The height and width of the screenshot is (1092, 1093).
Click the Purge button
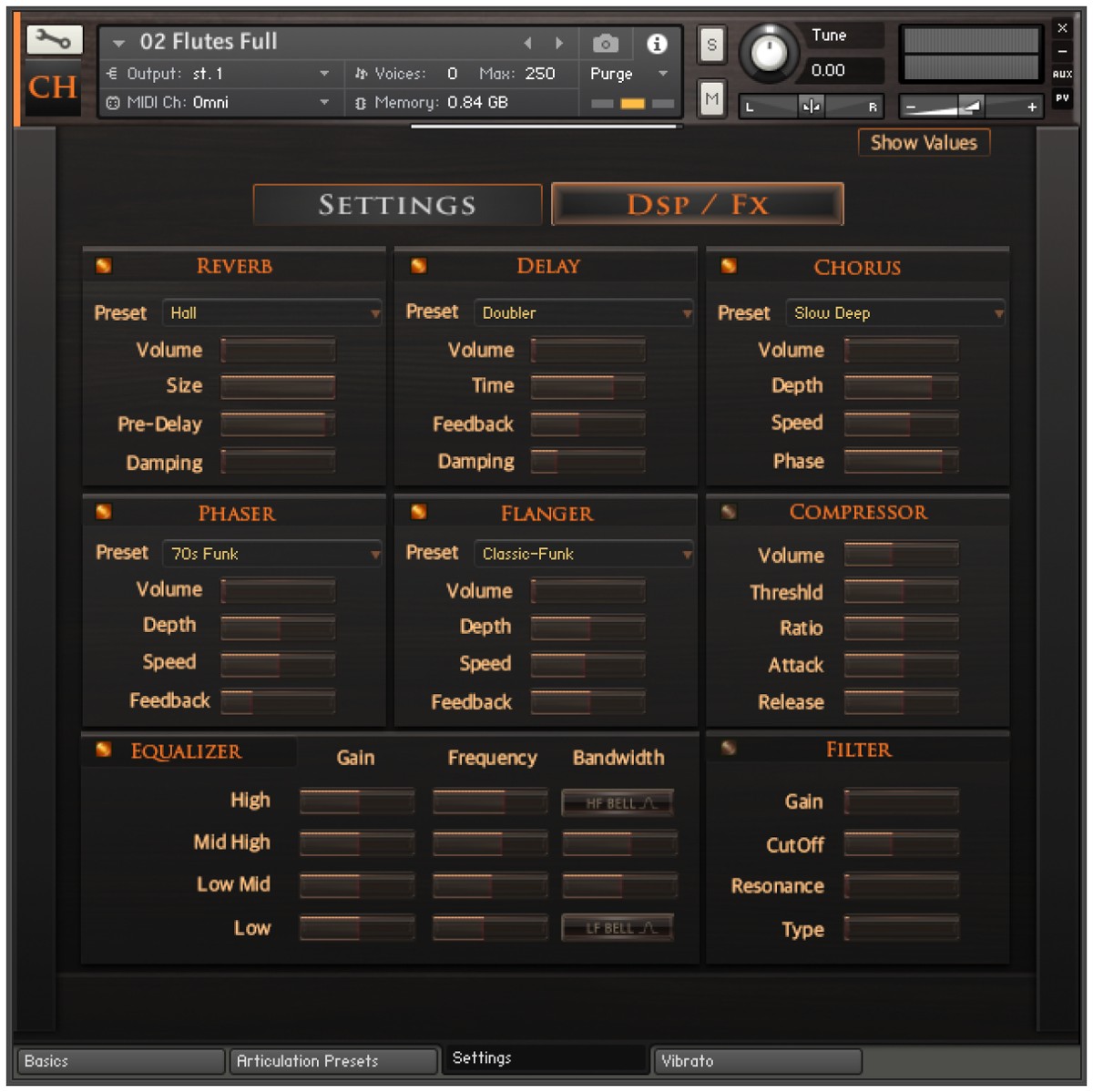[x=609, y=74]
